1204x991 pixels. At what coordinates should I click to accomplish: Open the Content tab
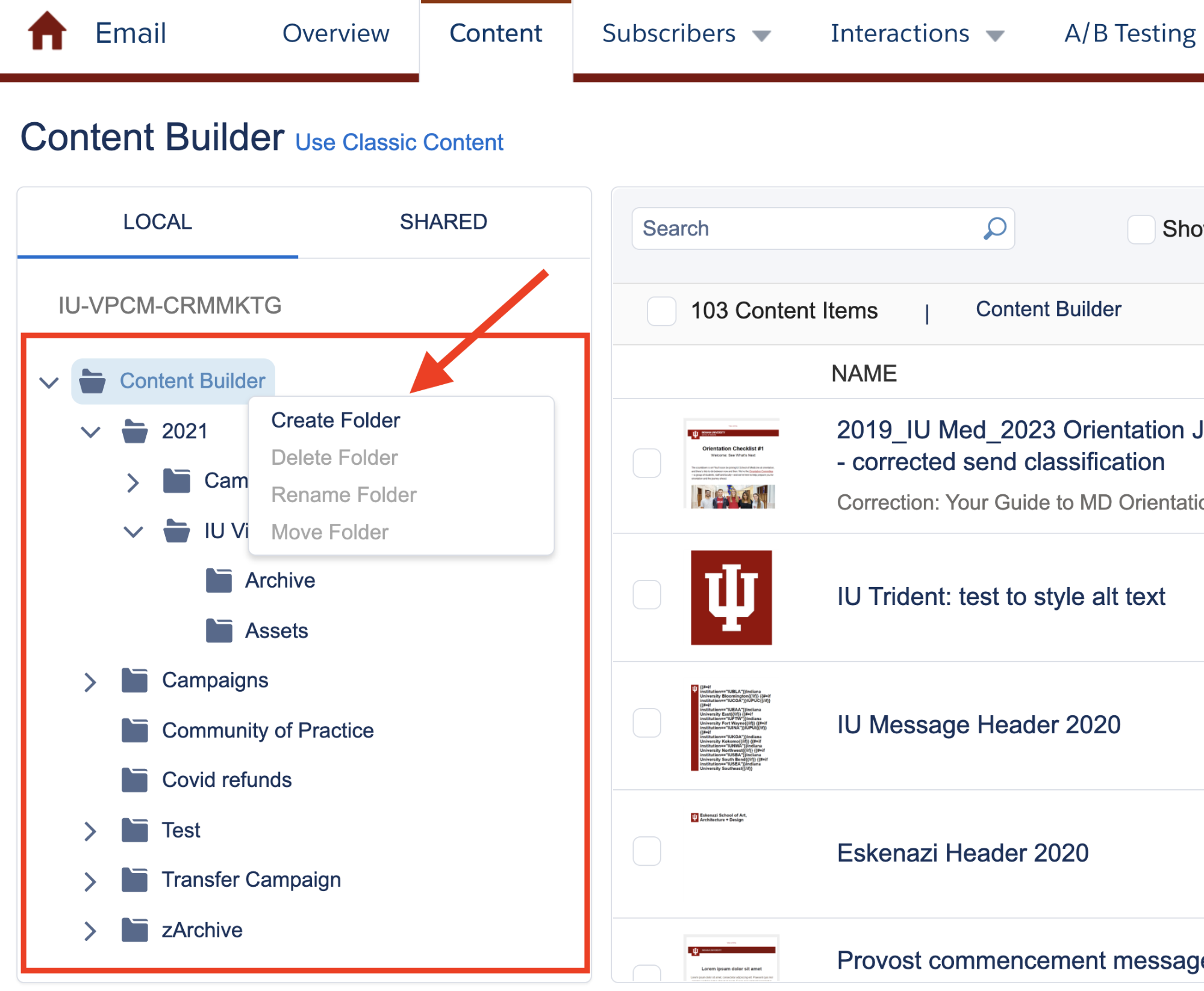[x=496, y=34]
